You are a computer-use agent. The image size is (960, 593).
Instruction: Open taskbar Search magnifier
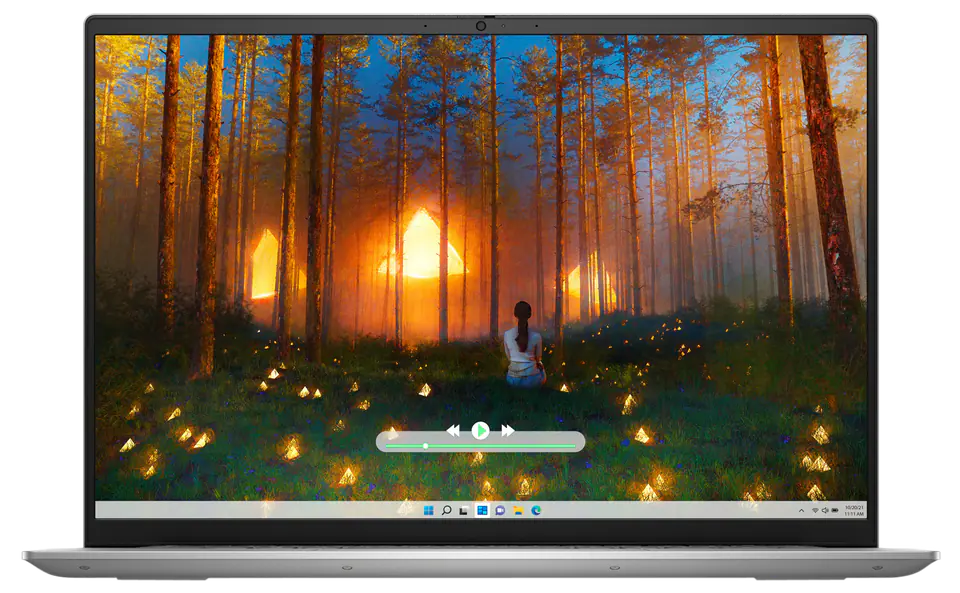click(x=446, y=510)
